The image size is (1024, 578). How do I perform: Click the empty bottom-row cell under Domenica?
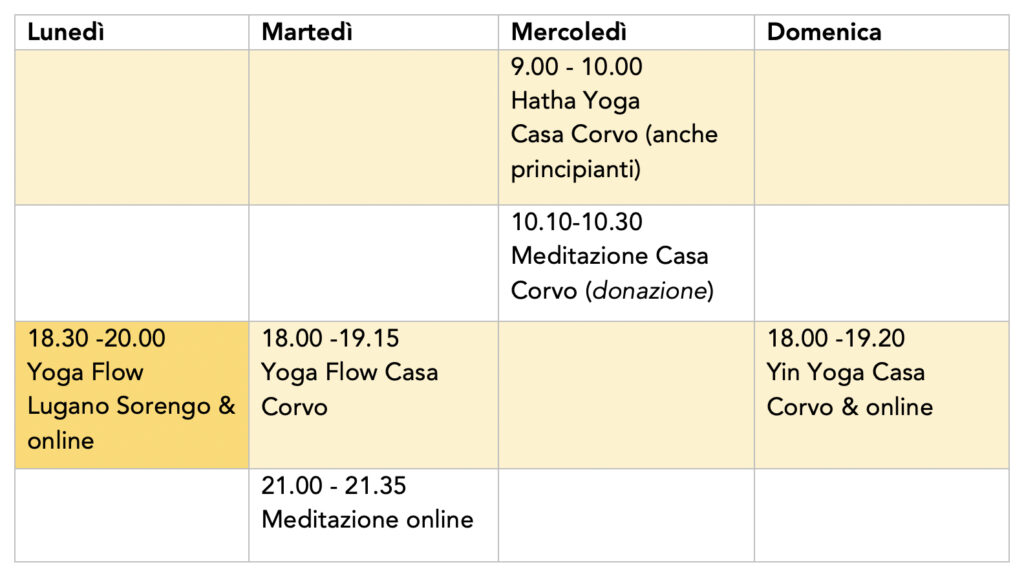[880, 514]
